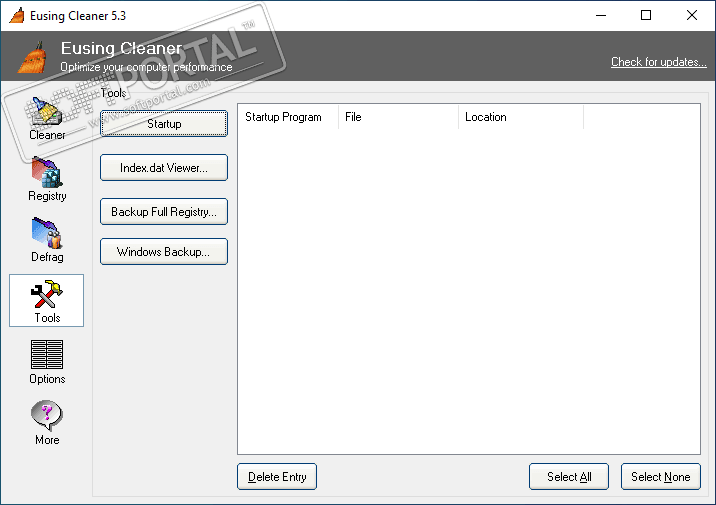The height and width of the screenshot is (505, 716).
Task: Select the Tools wrench-and-hammer icon
Action: pyautogui.click(x=47, y=294)
